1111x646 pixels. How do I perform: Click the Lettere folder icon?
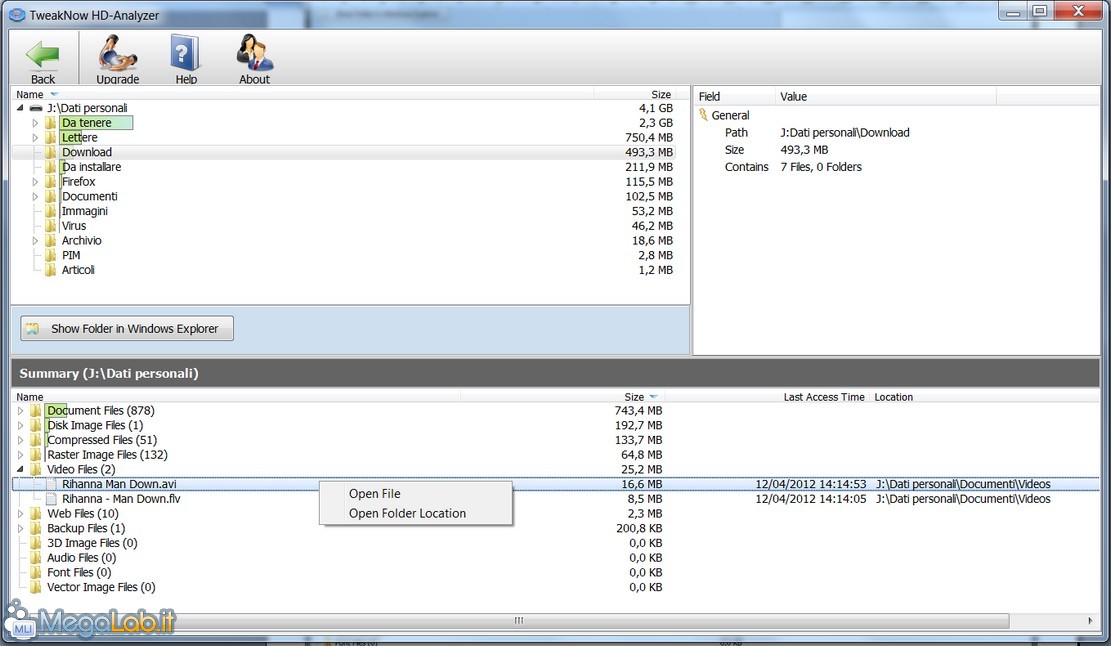50,137
